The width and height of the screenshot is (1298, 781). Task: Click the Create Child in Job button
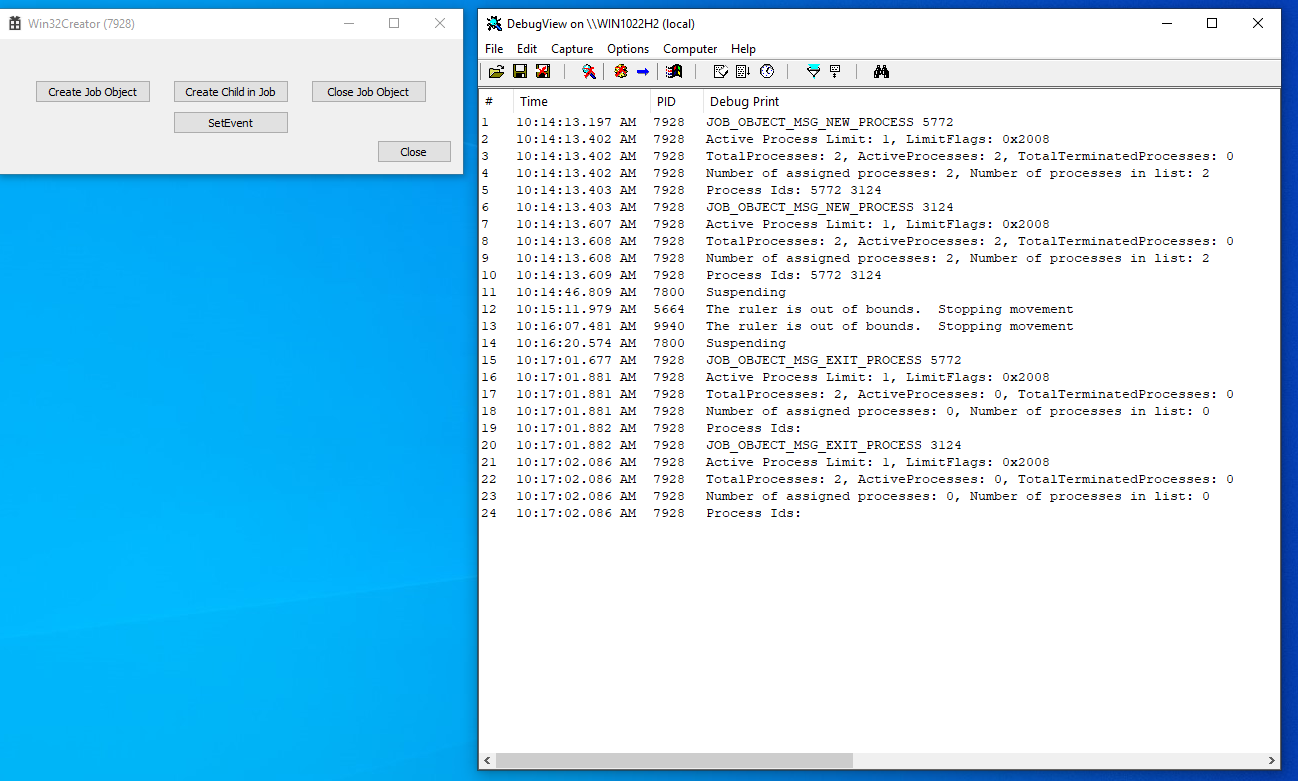coord(231,92)
